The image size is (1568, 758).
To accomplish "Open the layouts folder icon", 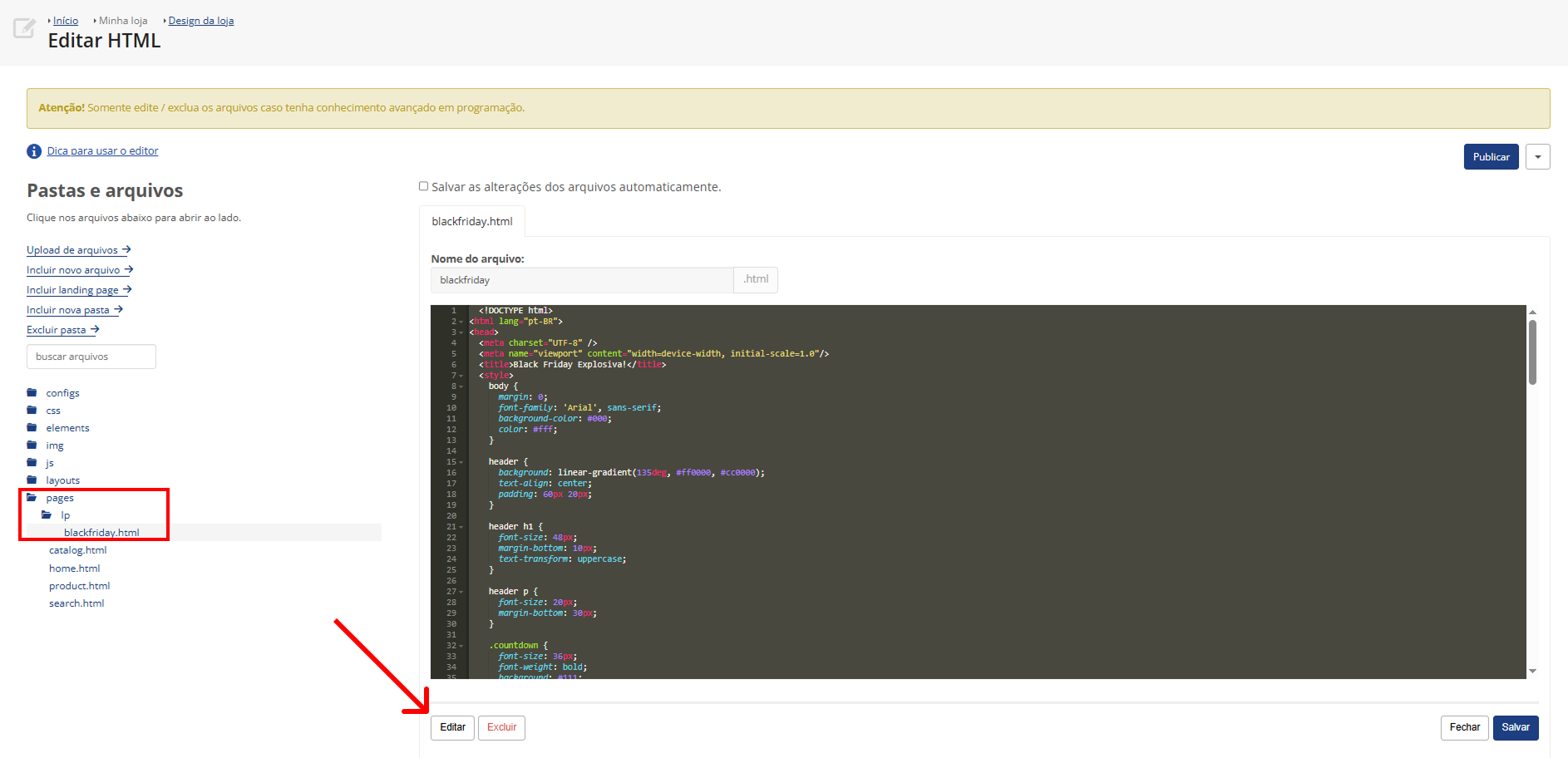I will pyautogui.click(x=32, y=480).
